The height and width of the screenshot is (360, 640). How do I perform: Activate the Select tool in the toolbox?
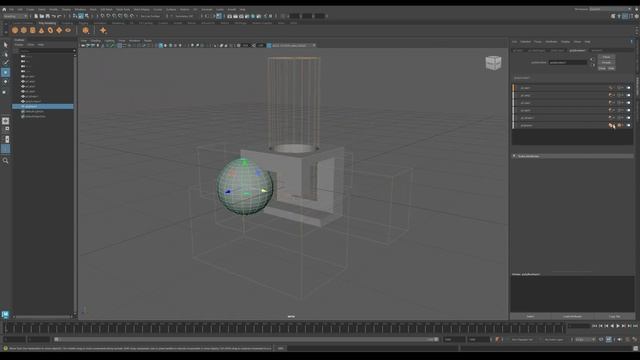[x=5, y=44]
